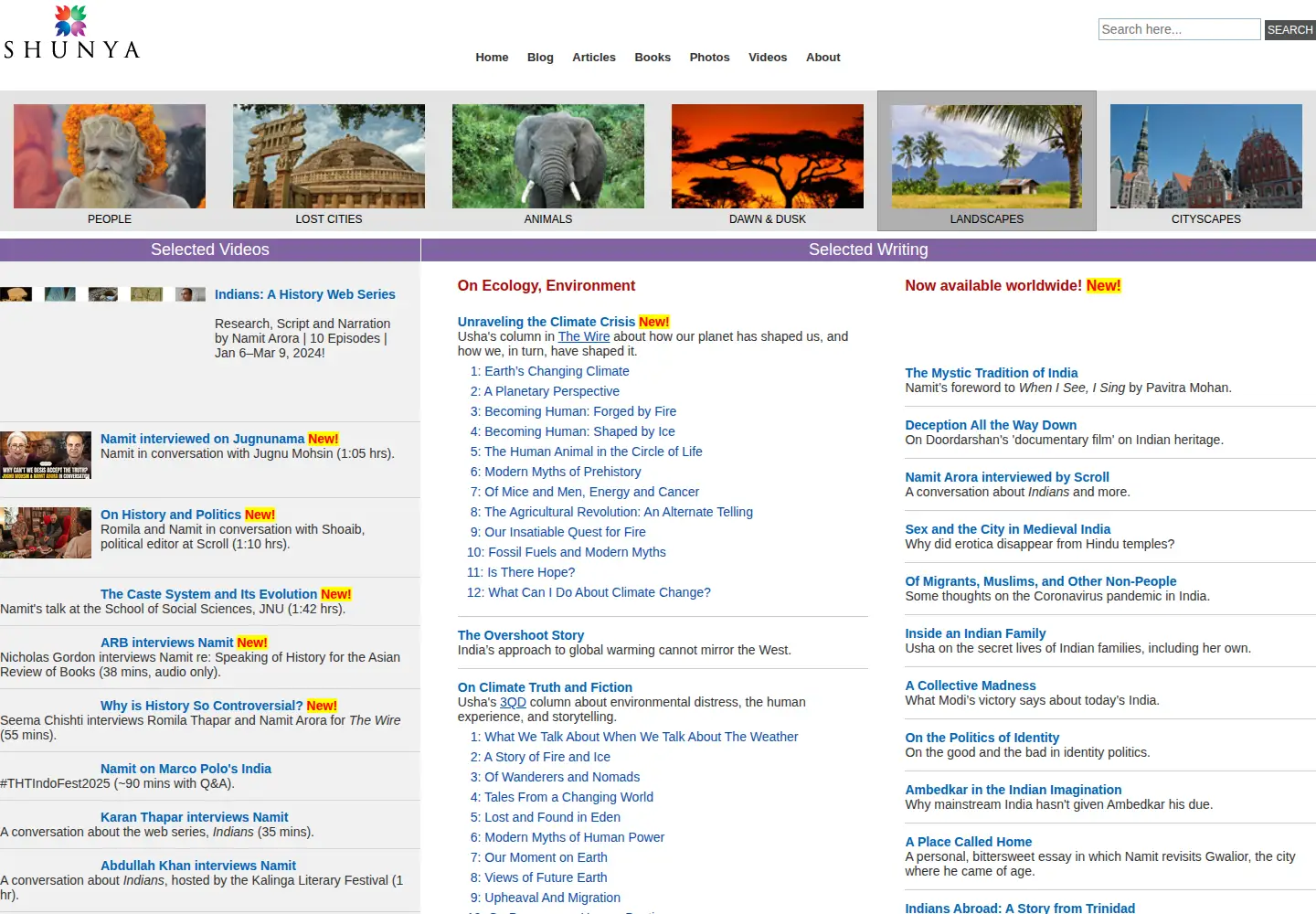Screen dimensions: 1316x914
Task: Open Sex and the City in Medieval India
Action: coord(1008,529)
